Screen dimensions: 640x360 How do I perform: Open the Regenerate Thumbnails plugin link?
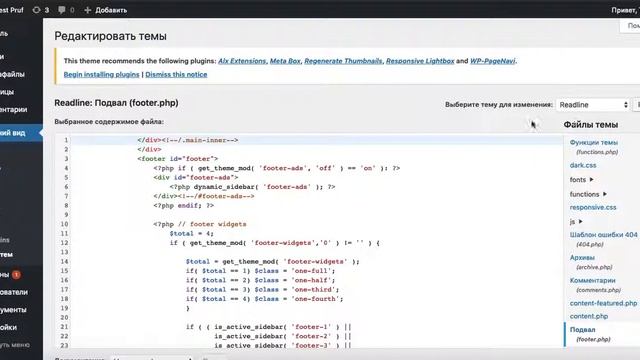coord(343,61)
